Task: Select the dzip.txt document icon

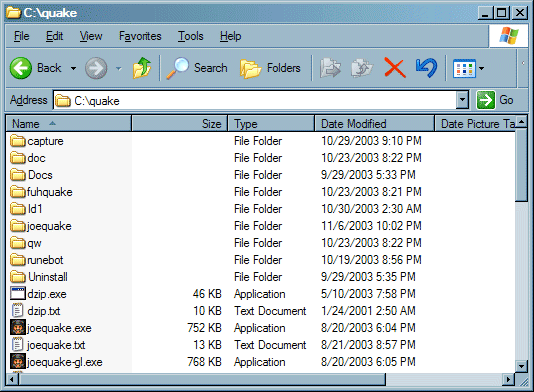Action: click(x=17, y=311)
